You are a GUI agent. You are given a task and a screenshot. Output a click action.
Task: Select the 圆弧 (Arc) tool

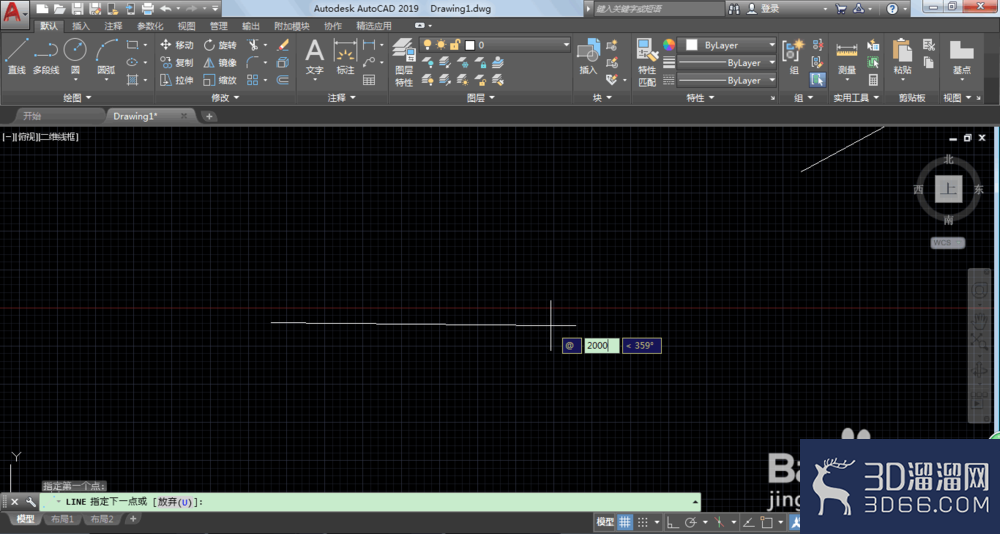[107, 57]
